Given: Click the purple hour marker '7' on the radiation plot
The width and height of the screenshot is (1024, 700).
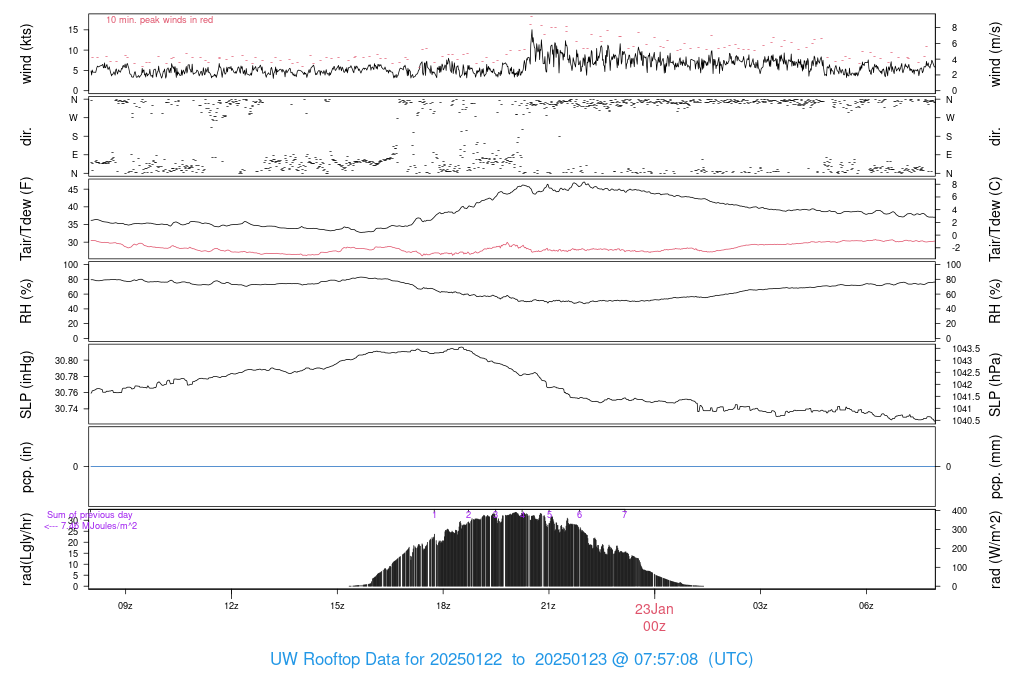Looking at the screenshot, I should (624, 515).
